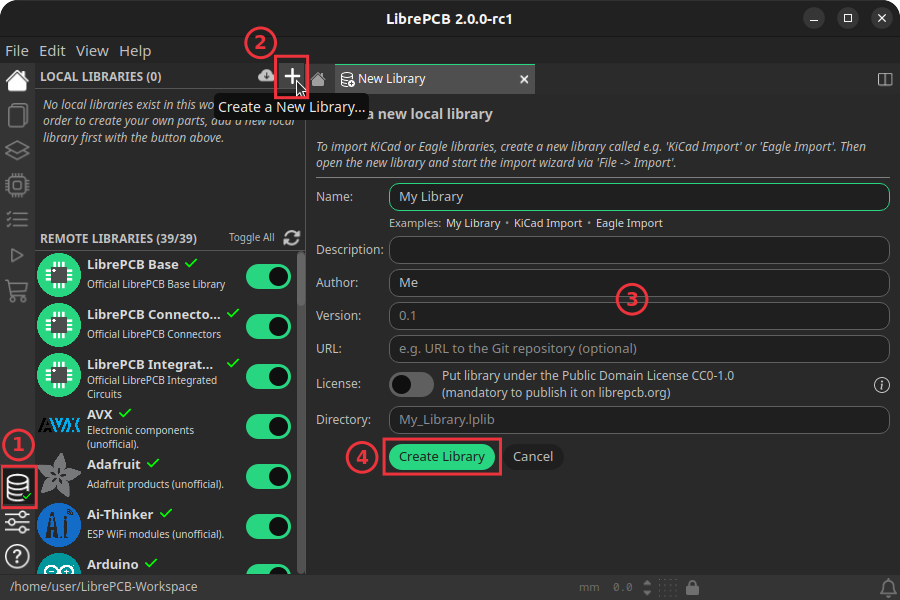Click the Name input containing My Library
The width and height of the screenshot is (900, 600).
pos(638,197)
